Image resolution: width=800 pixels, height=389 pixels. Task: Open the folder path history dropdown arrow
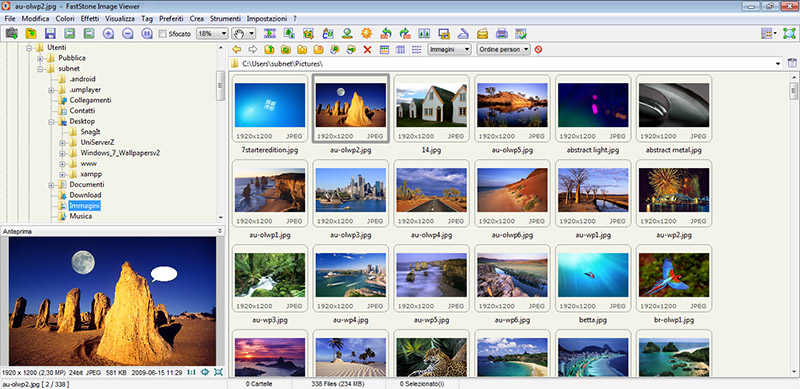(x=778, y=64)
